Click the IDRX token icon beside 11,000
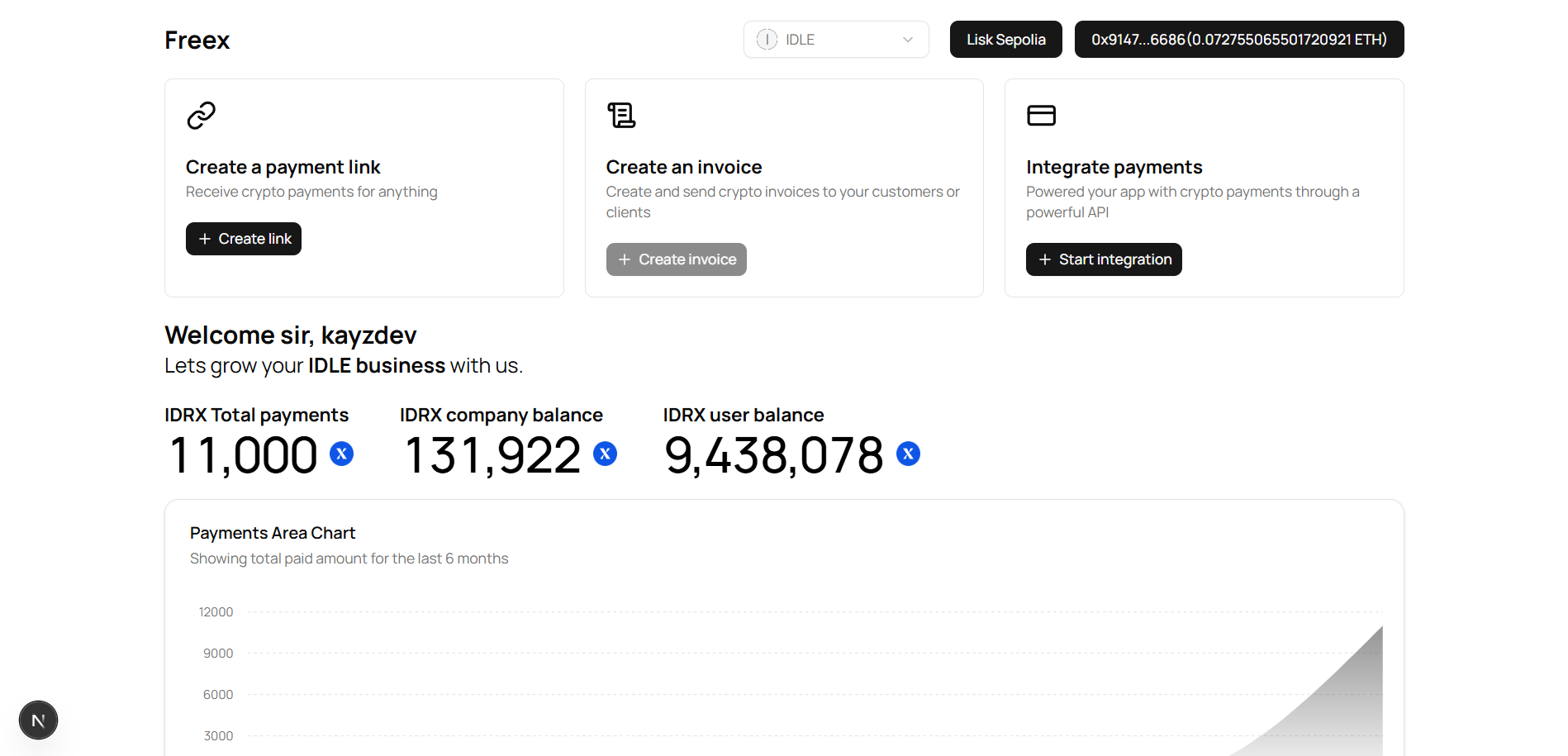Screen dimensions: 1568x756 coord(341,454)
